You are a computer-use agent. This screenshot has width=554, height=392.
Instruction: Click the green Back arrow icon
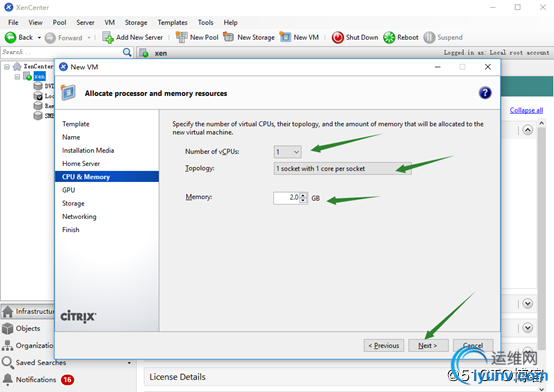pyautogui.click(x=10, y=37)
